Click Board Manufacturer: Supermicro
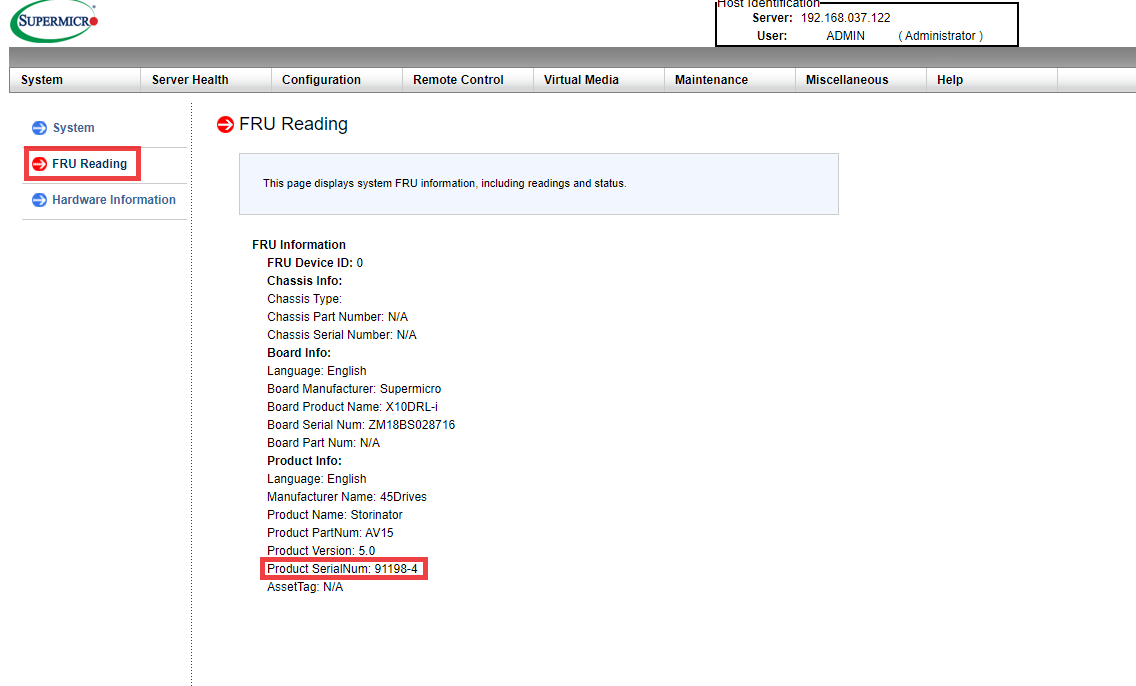Image resolution: width=1136 pixels, height=686 pixels. pyautogui.click(x=354, y=389)
